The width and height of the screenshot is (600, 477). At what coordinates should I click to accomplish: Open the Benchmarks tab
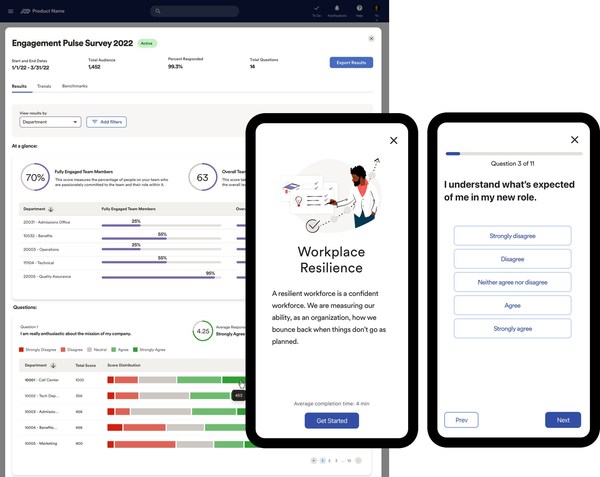pos(75,87)
